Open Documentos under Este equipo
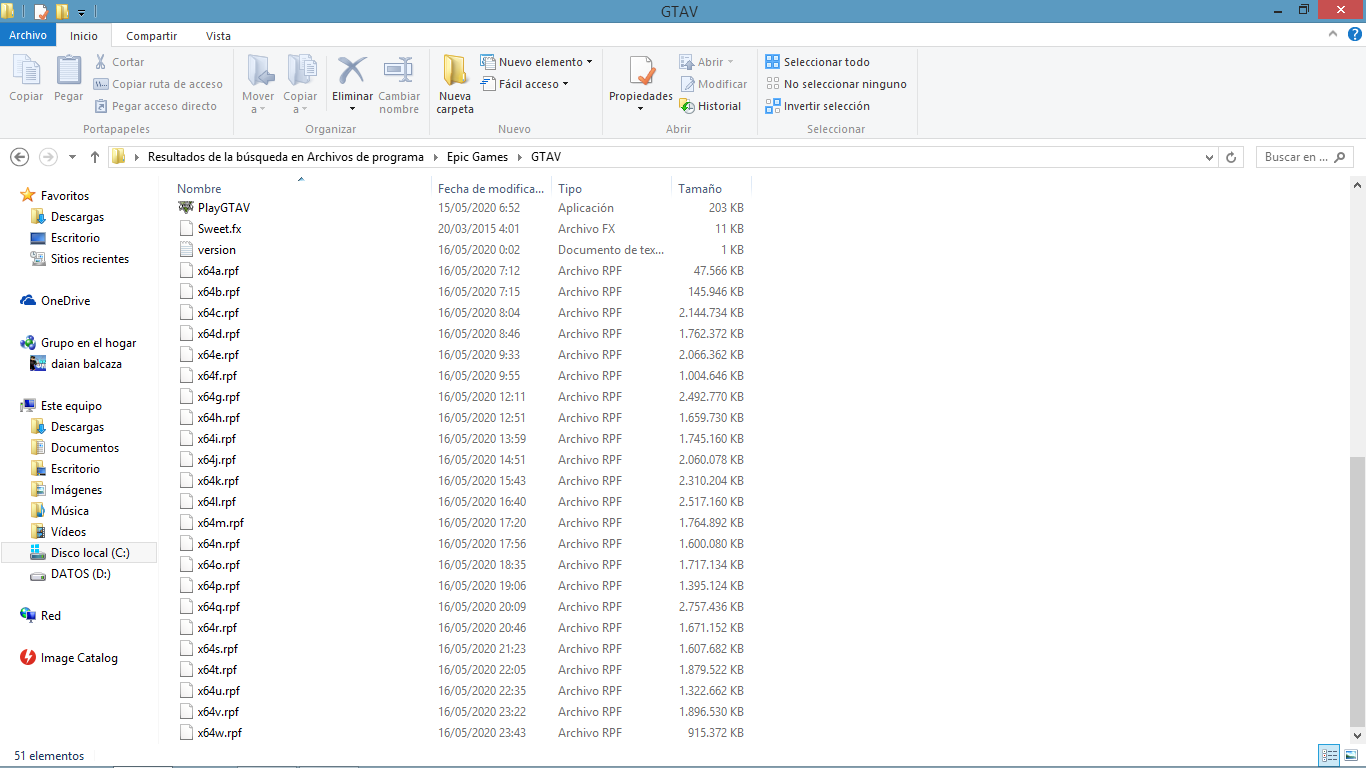 [x=85, y=448]
